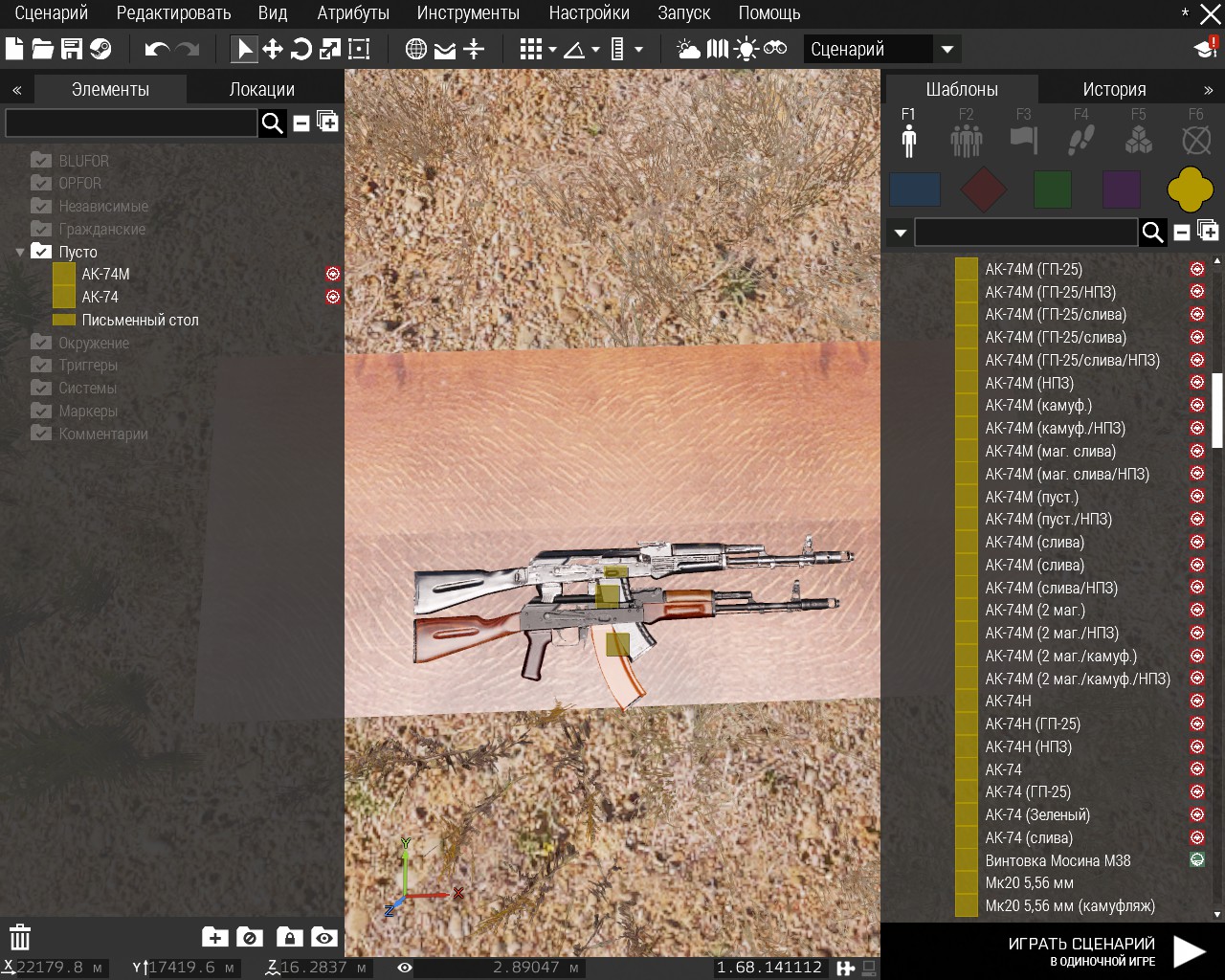Toggle the map view icon

(x=717, y=49)
